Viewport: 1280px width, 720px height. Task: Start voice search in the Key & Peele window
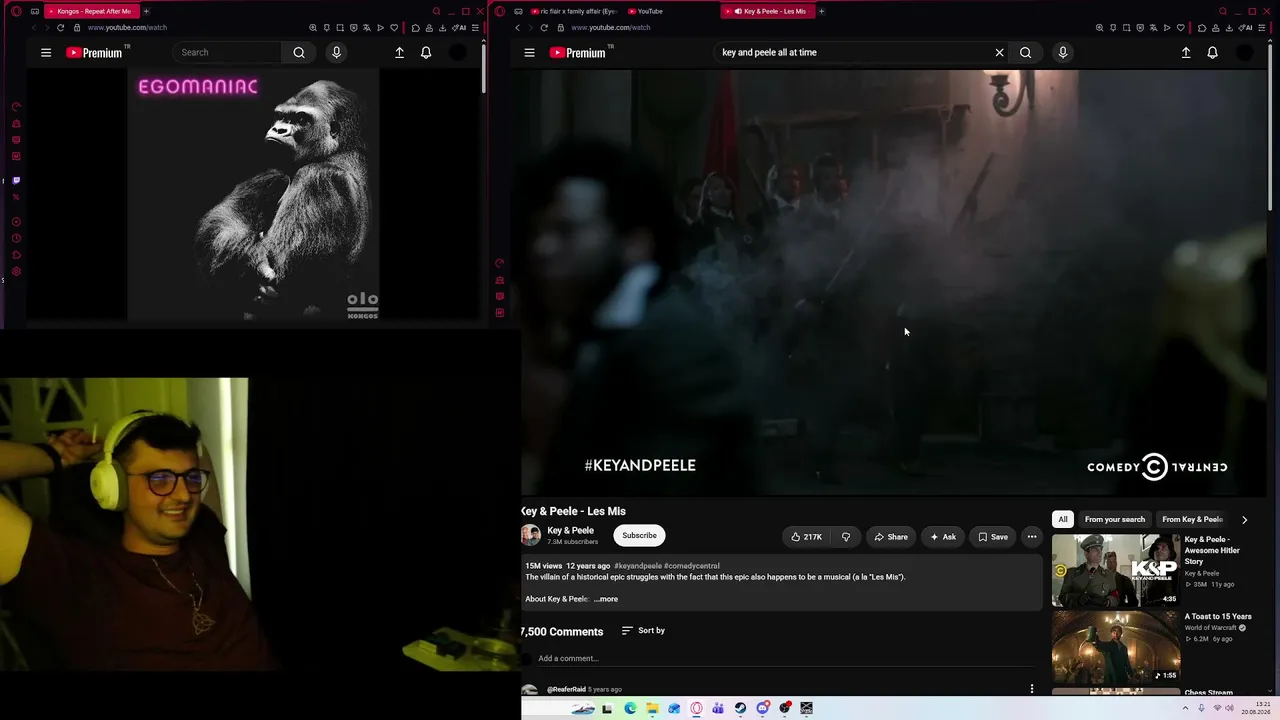point(1062,53)
